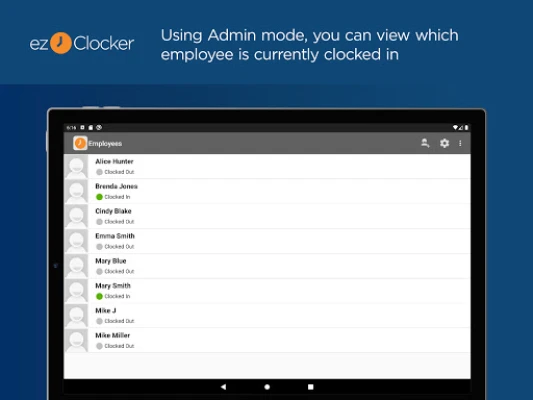Click the Employees title in header

pos(105,143)
